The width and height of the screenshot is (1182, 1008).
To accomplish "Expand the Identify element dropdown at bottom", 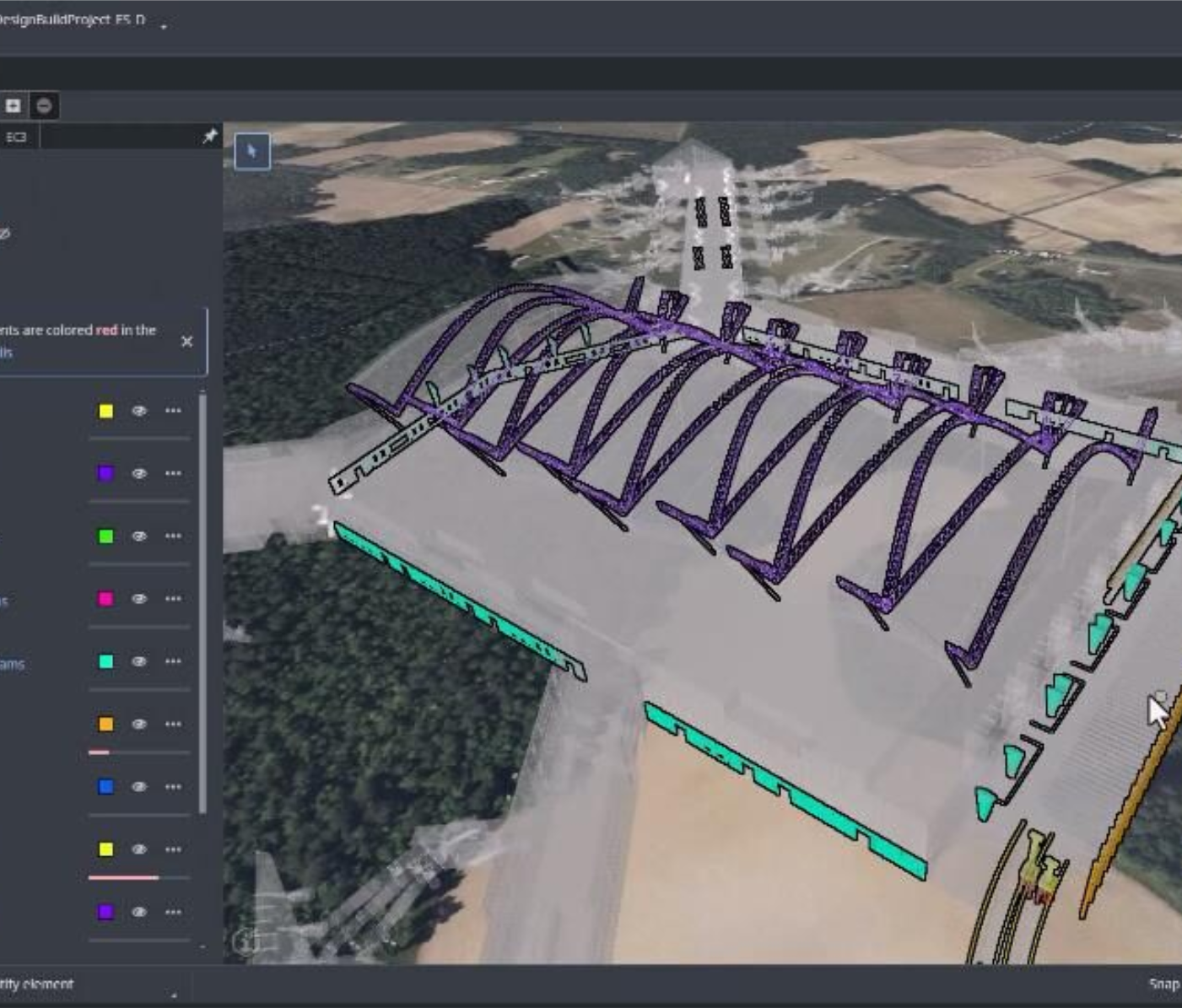I will click(x=174, y=995).
